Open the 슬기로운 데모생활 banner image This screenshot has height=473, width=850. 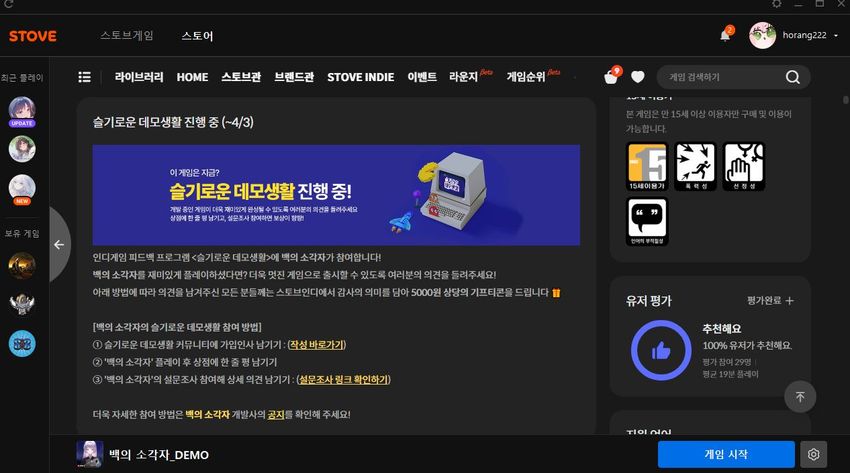[336, 195]
